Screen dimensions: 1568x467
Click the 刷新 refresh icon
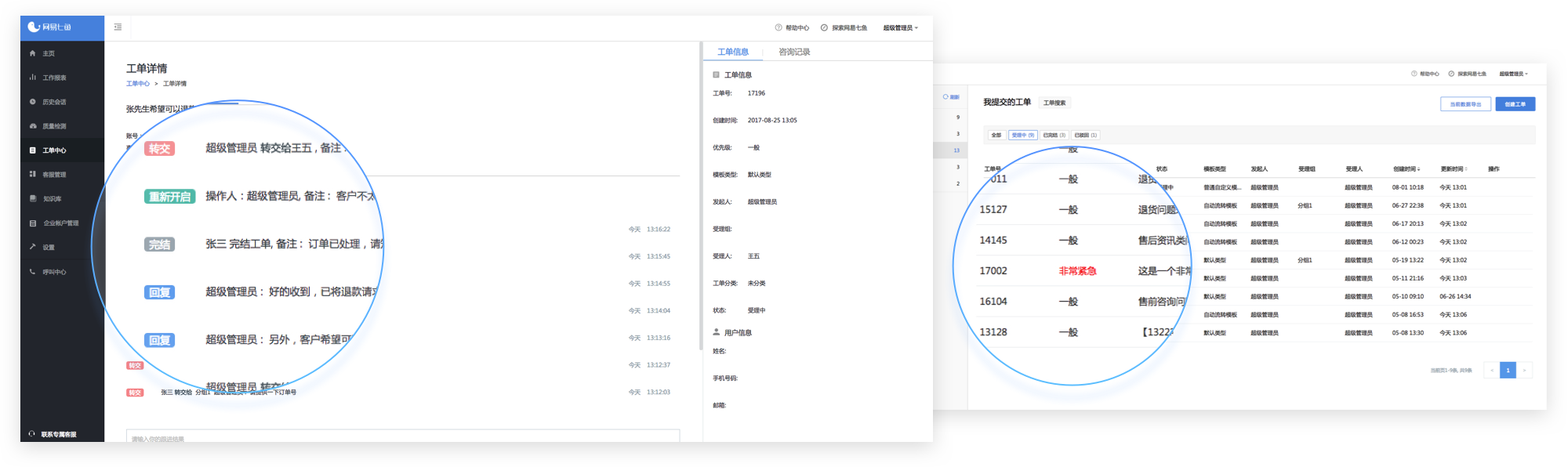point(946,97)
